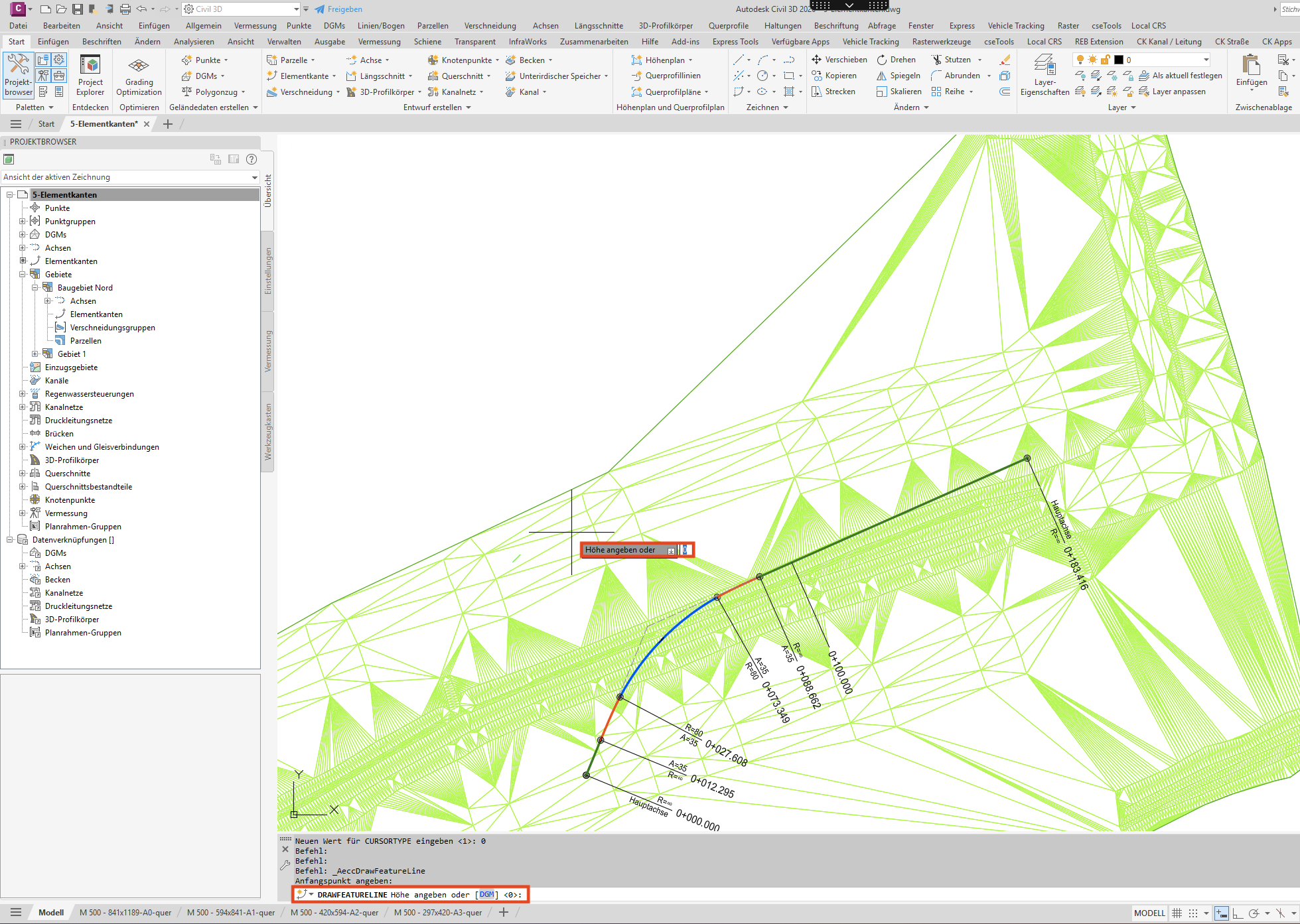Close the 5-Elementkanten drawing tab
1300x924 pixels.
pos(147,124)
